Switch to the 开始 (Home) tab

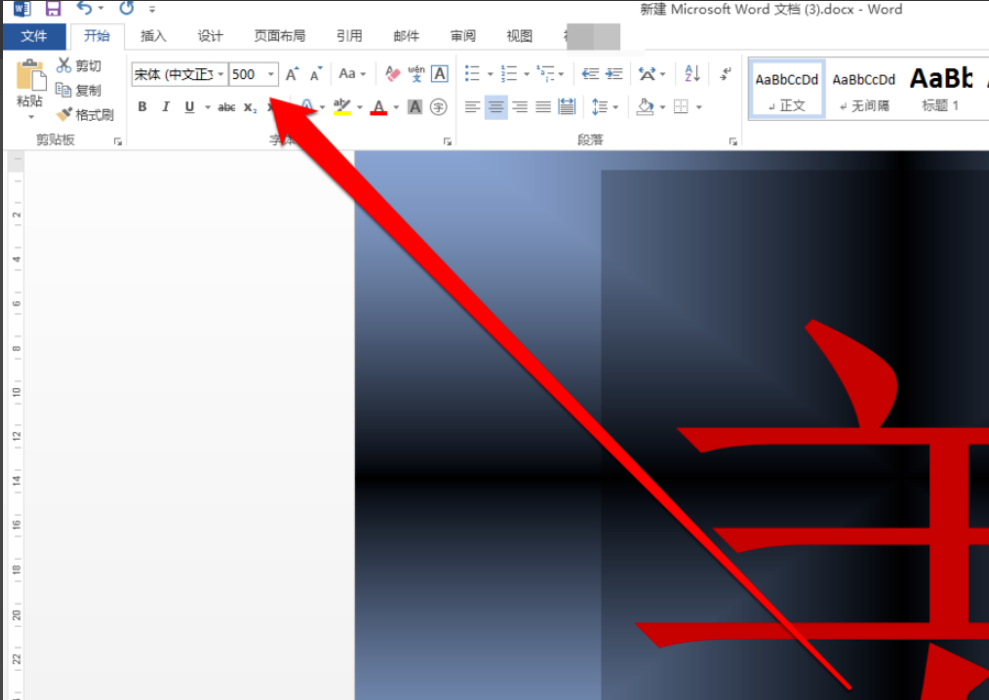click(97, 36)
